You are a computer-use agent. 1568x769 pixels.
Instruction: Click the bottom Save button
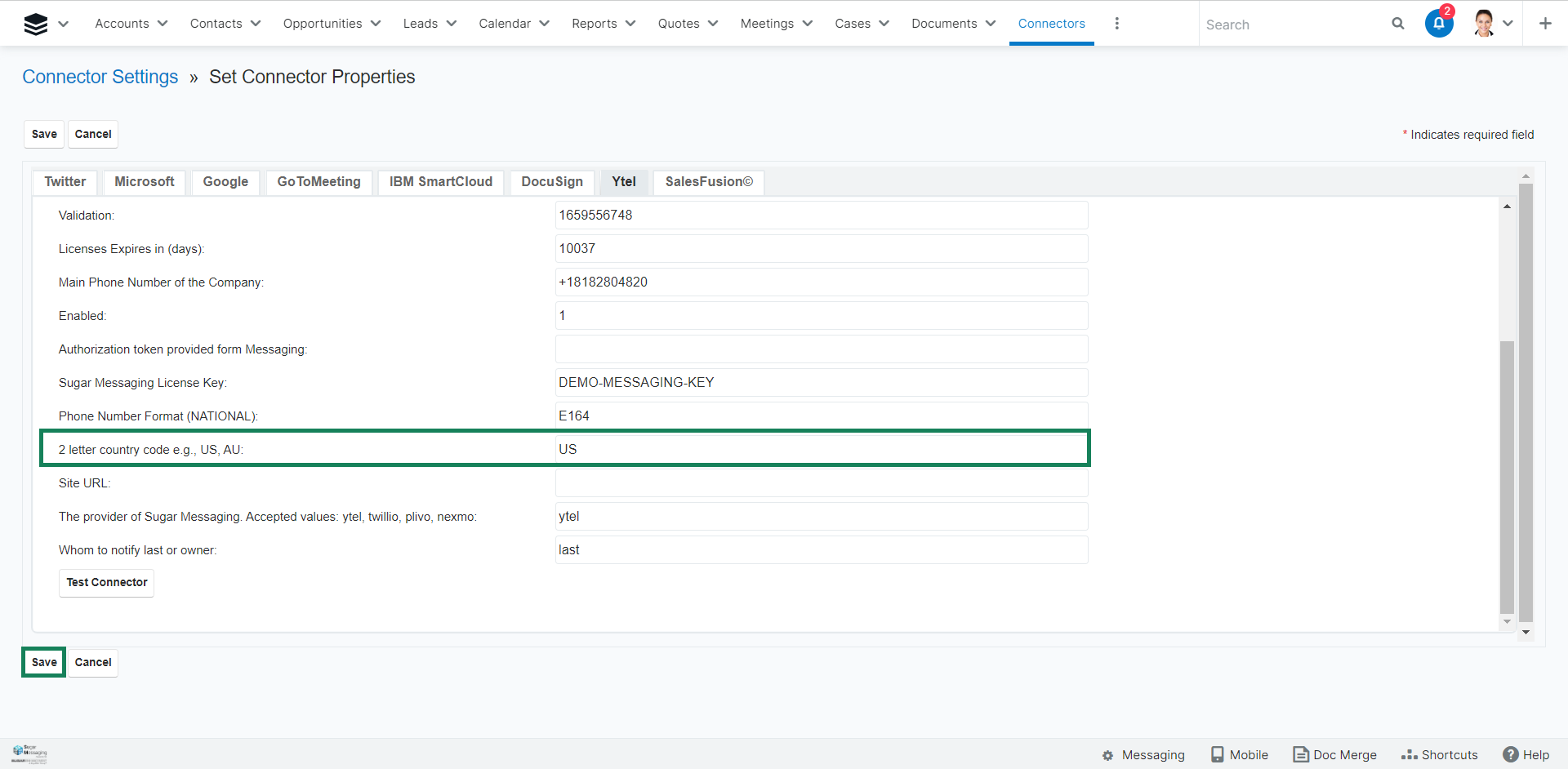[44, 662]
